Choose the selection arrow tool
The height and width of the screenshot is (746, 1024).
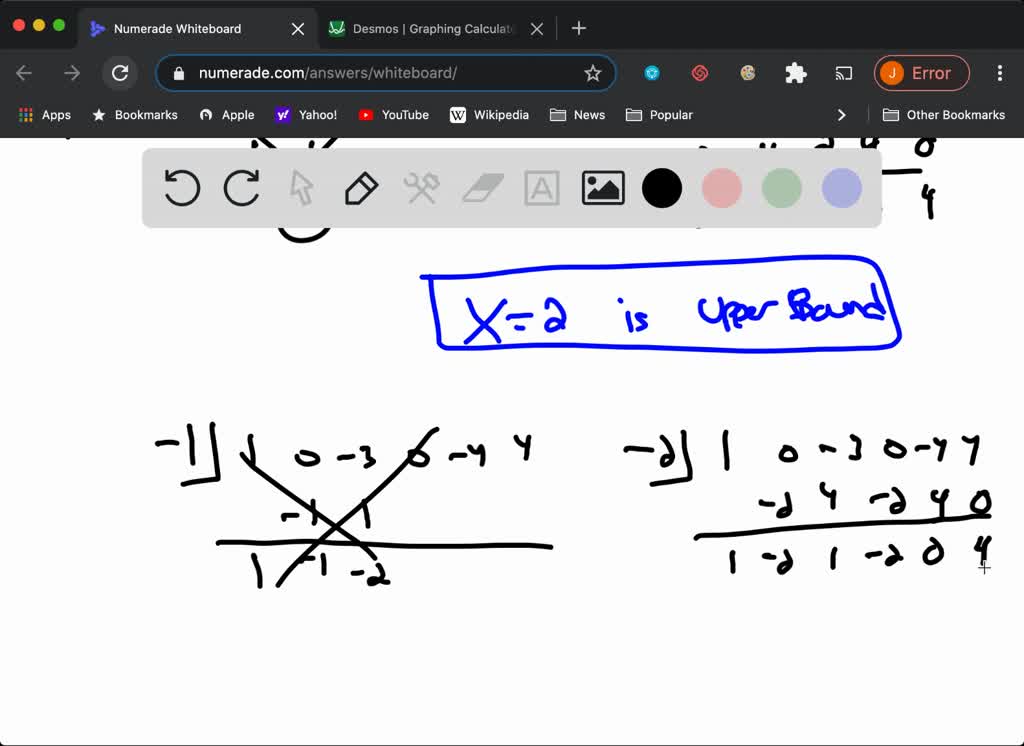click(x=302, y=188)
